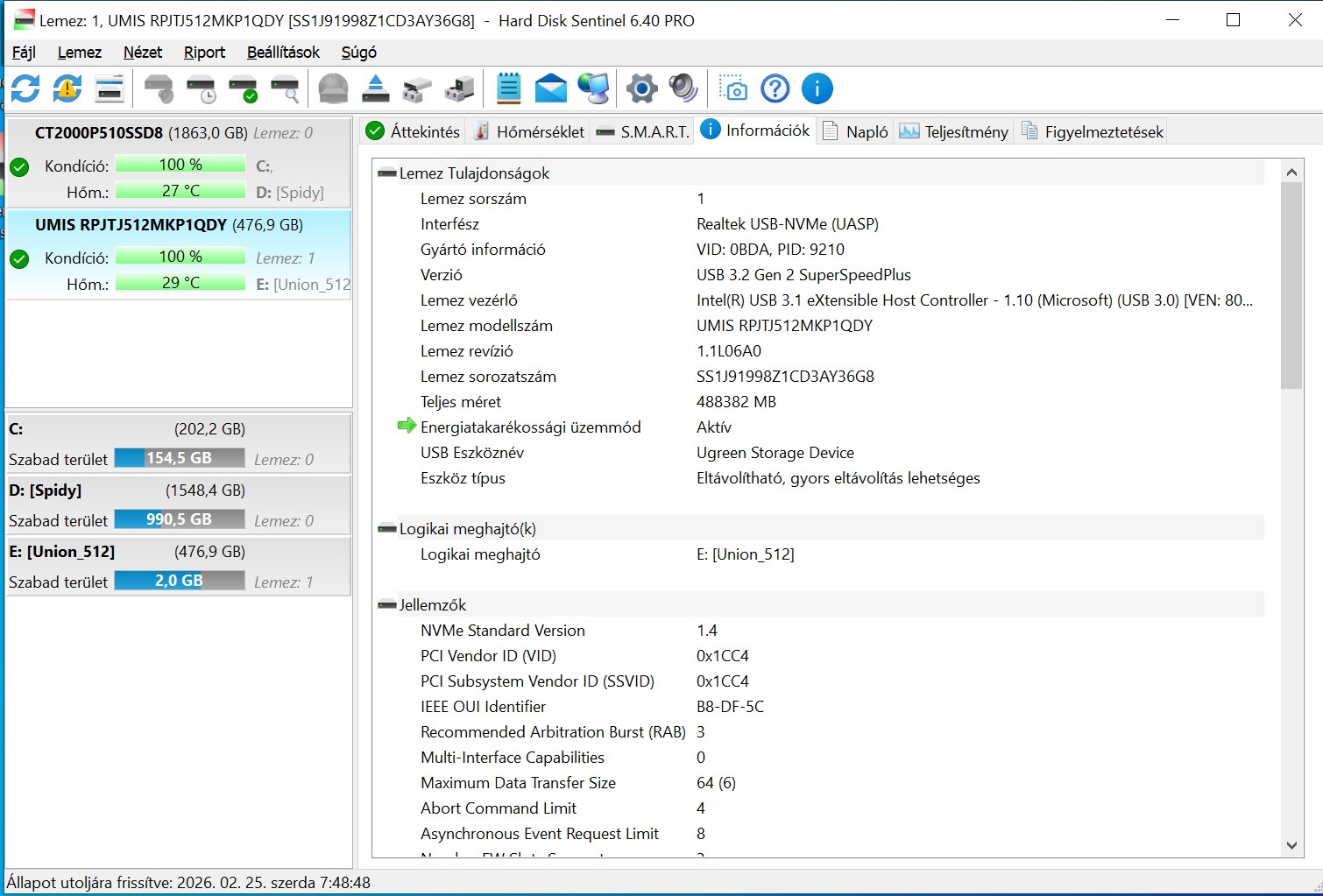Click the dark disk with green light icon
The image size is (1323, 896).
coord(459,88)
